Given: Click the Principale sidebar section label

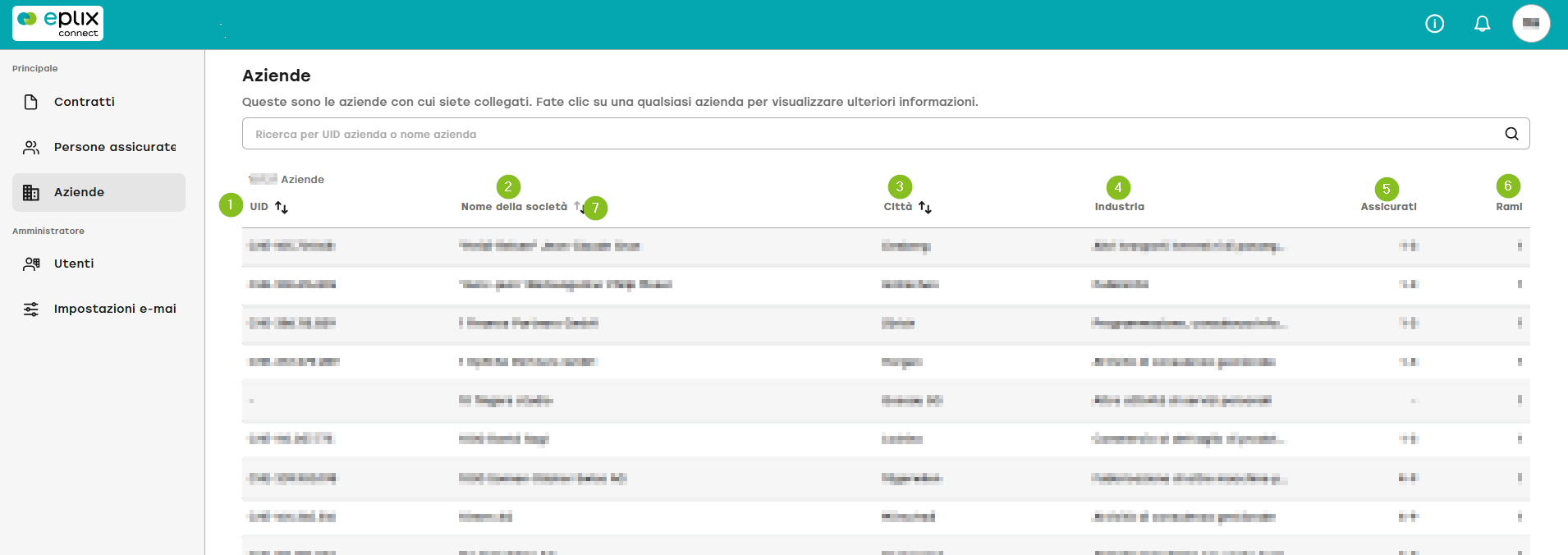Looking at the screenshot, I should (35, 68).
